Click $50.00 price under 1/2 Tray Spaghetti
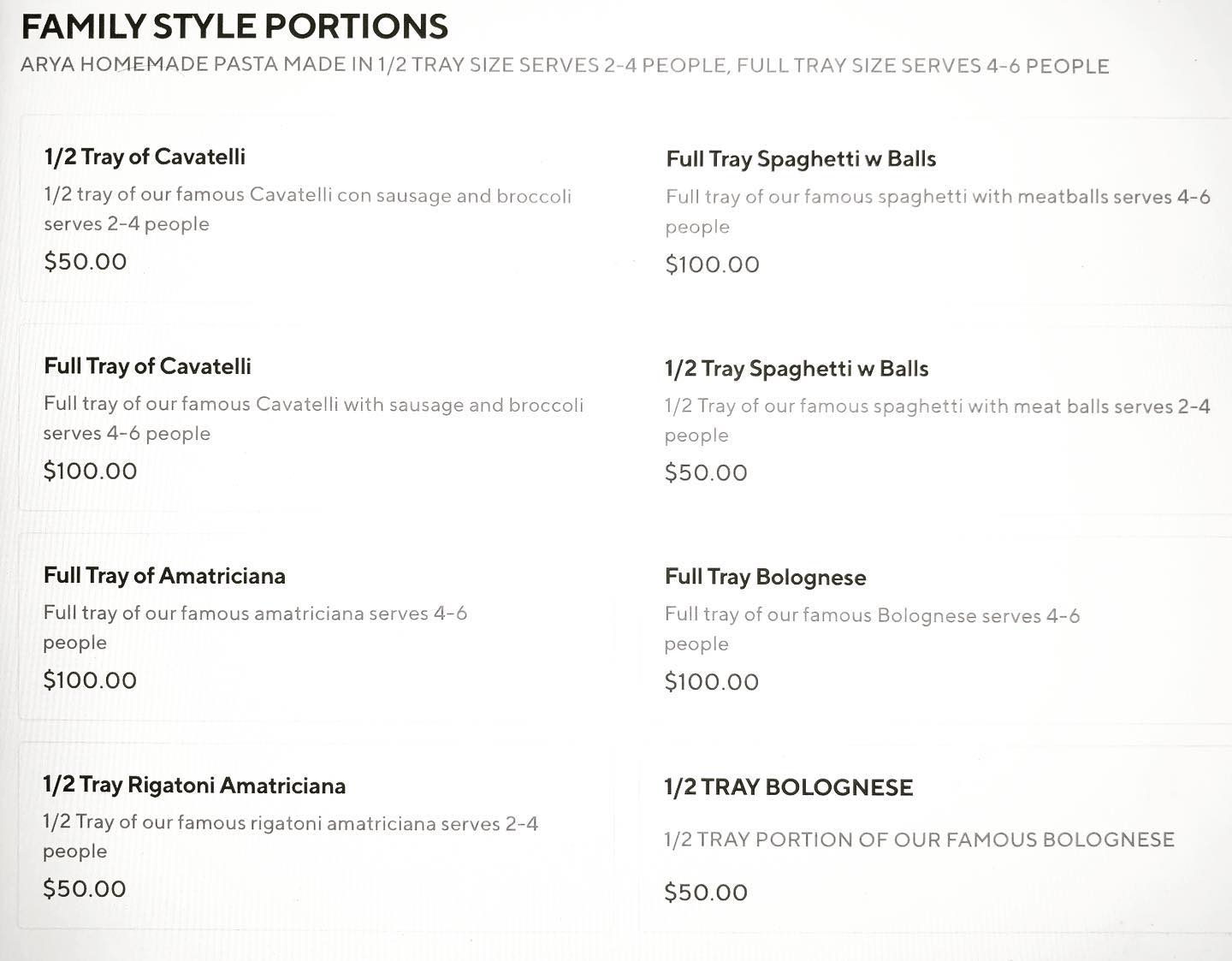 706,472
